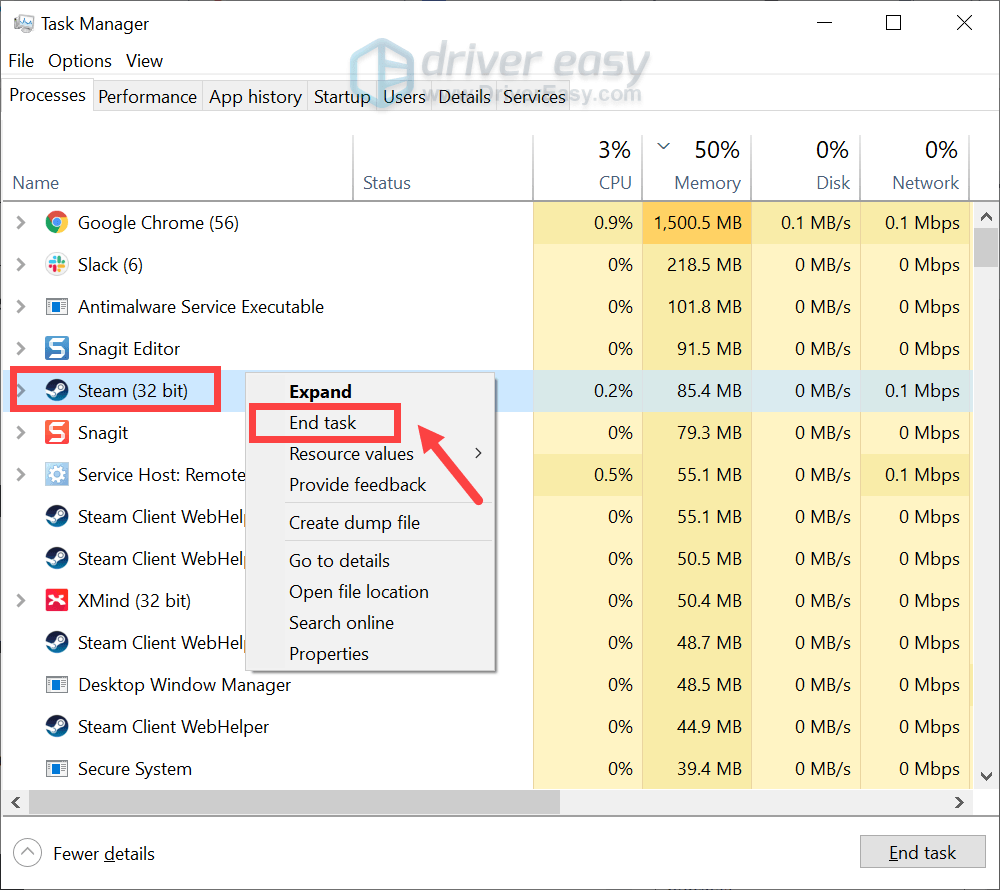Click the Slack process icon
The image size is (1000, 890).
pos(57,264)
